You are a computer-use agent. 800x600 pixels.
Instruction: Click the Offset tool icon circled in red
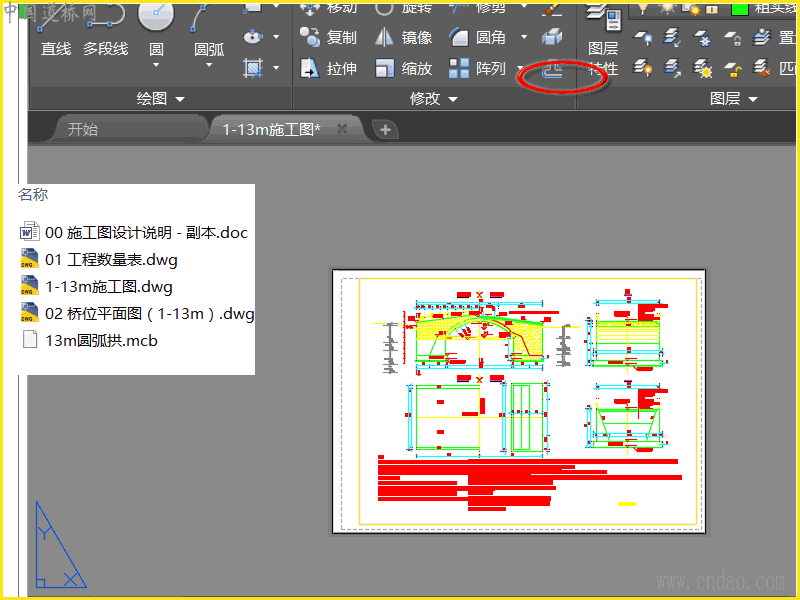point(552,70)
